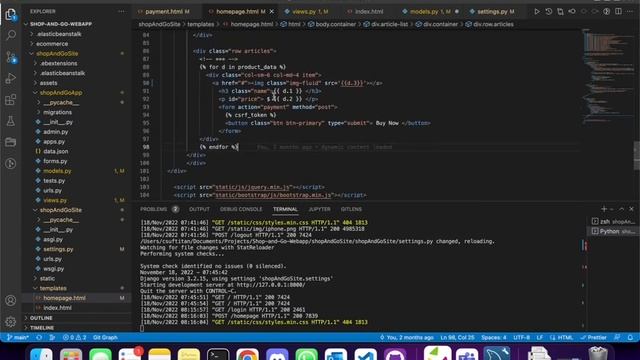Open admin.py in the explorer
Image resolution: width=640 pixels, height=360 pixels.
56,132
